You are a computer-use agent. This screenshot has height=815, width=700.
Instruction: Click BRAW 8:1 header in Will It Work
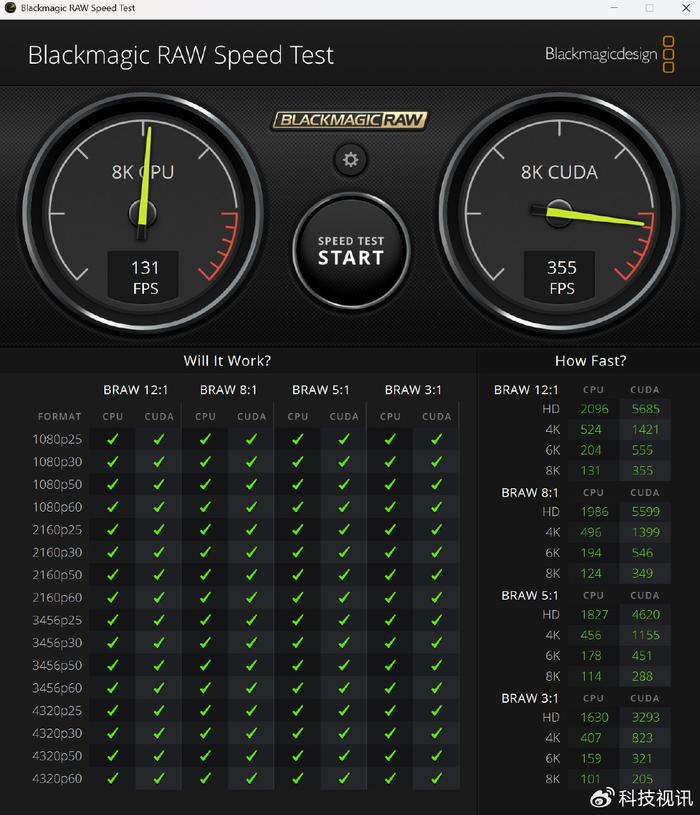tap(229, 390)
